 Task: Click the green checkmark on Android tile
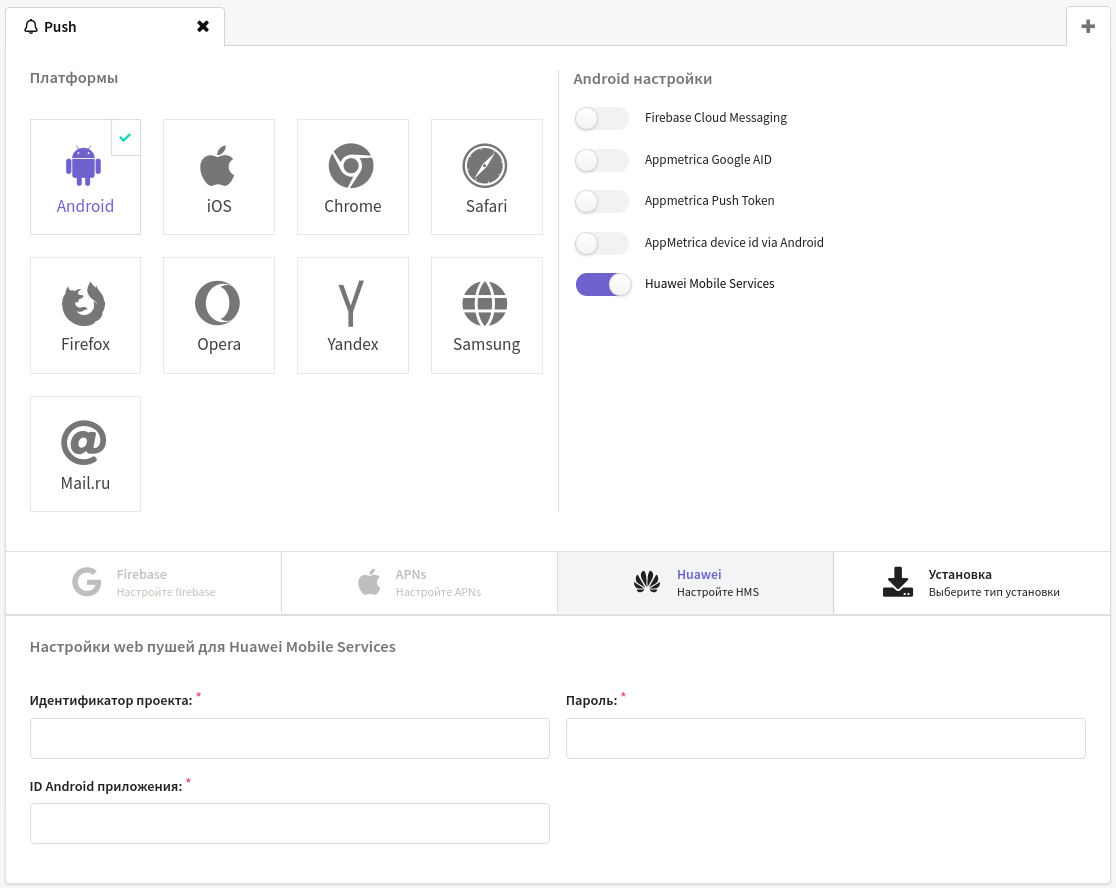[125, 137]
